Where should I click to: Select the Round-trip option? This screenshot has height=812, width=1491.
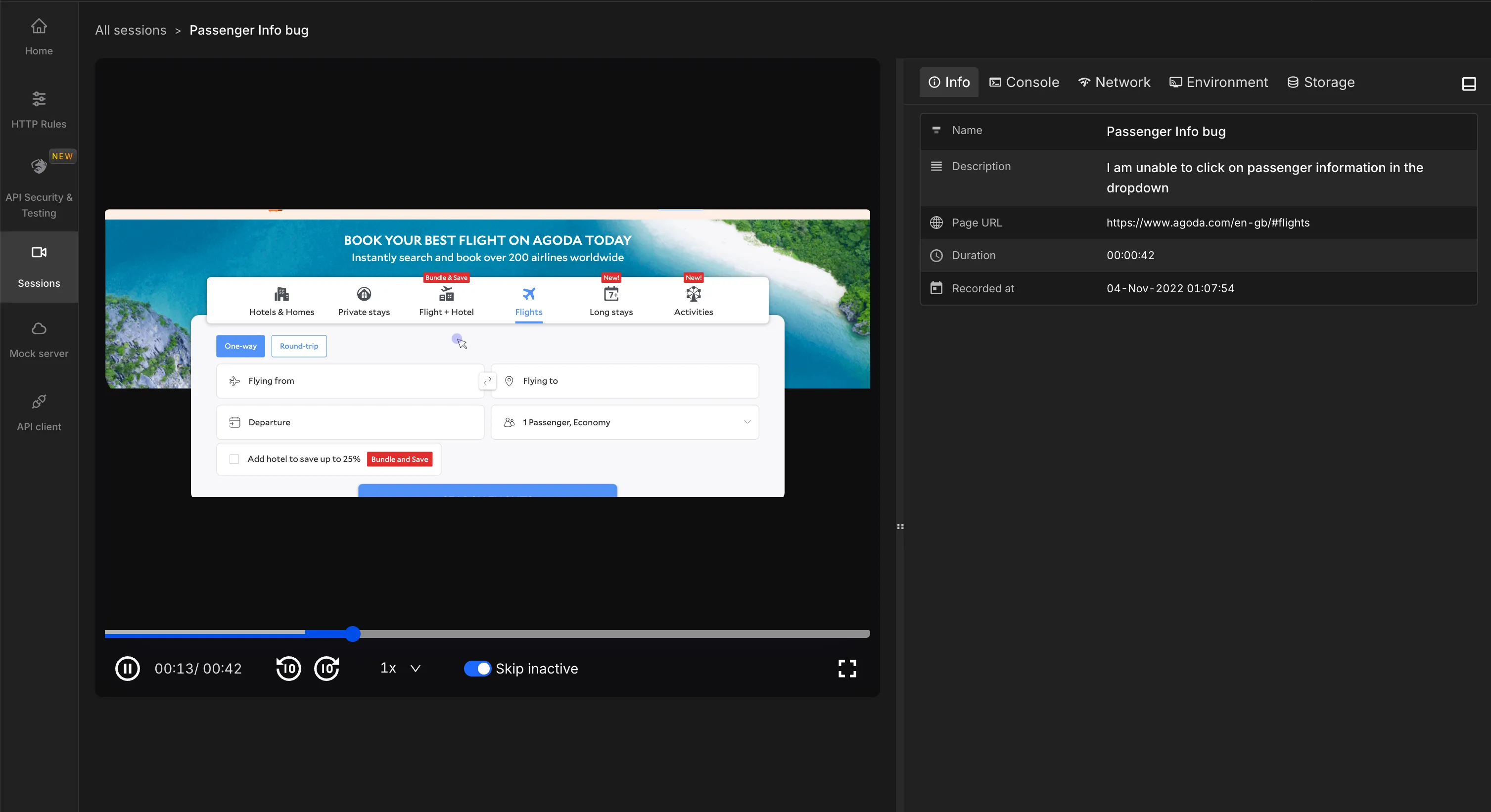[299, 346]
